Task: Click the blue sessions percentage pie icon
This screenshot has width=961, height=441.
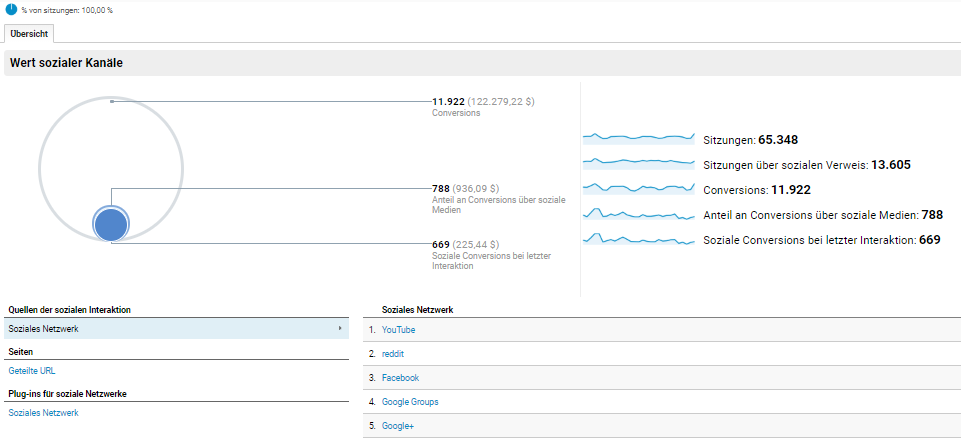Action: [11, 10]
